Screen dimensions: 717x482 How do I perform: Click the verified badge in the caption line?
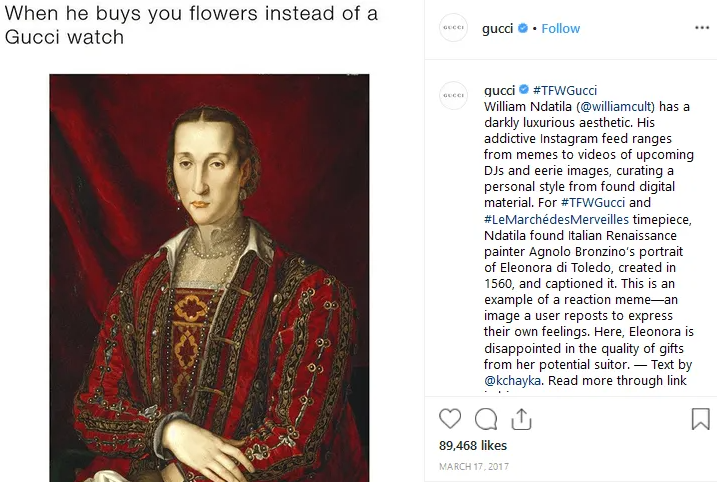coord(523,90)
